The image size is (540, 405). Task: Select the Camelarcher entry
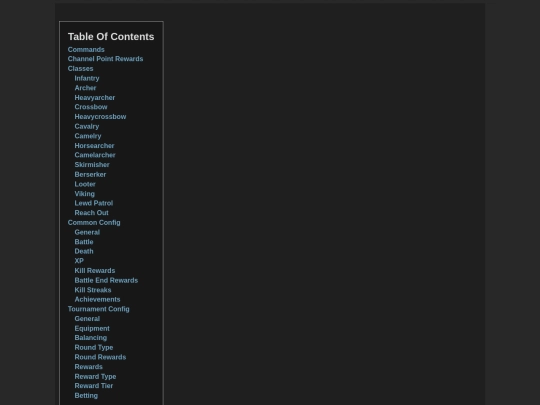pyautogui.click(x=95, y=155)
